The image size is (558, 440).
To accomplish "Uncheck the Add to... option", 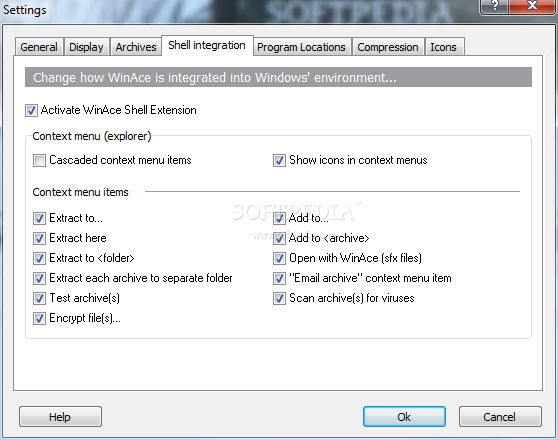I will (279, 218).
